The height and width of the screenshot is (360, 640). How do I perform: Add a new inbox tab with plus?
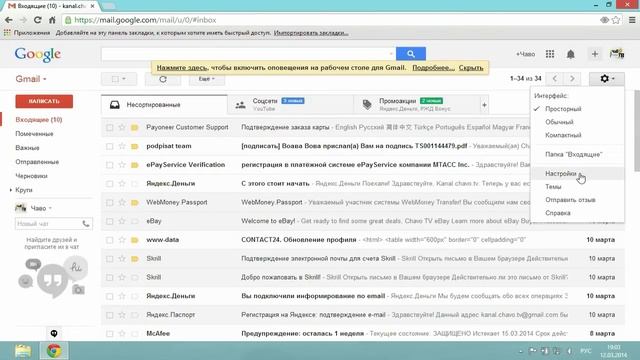coord(484,105)
